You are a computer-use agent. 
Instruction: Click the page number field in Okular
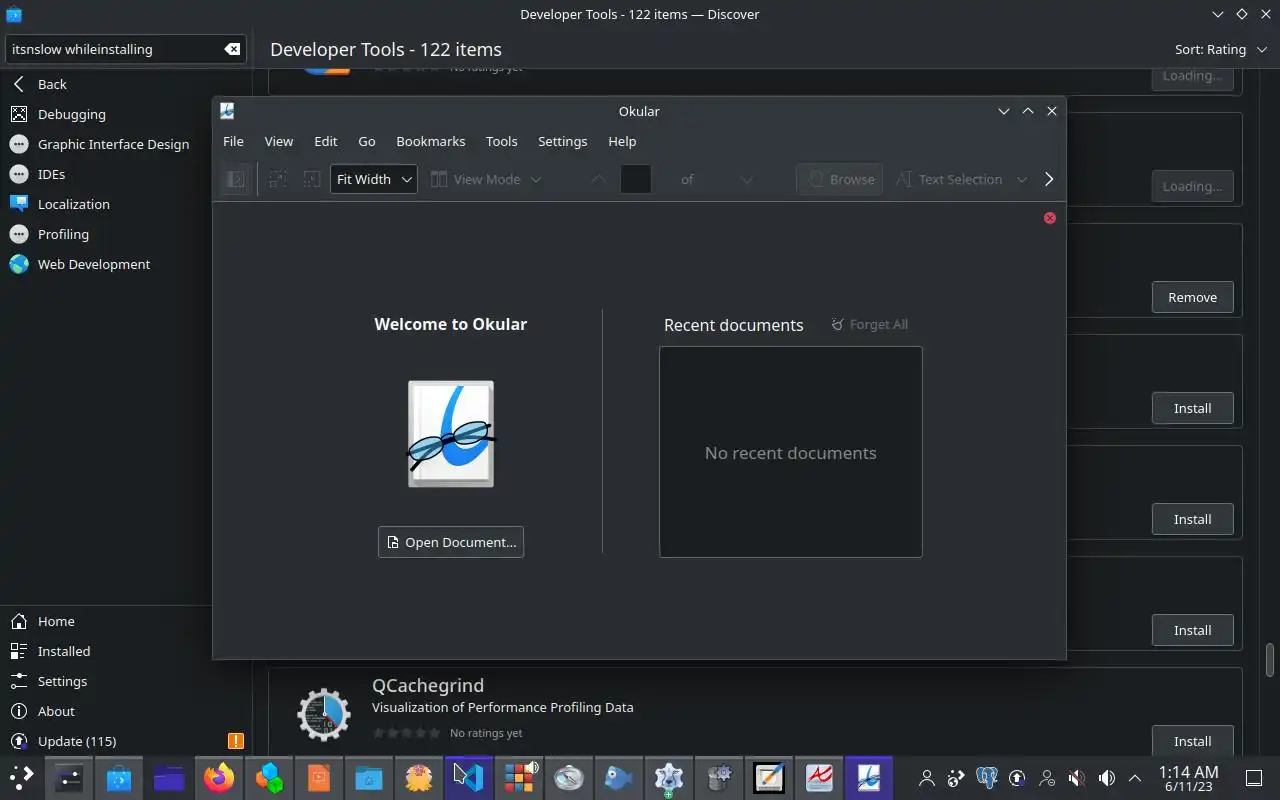(636, 179)
